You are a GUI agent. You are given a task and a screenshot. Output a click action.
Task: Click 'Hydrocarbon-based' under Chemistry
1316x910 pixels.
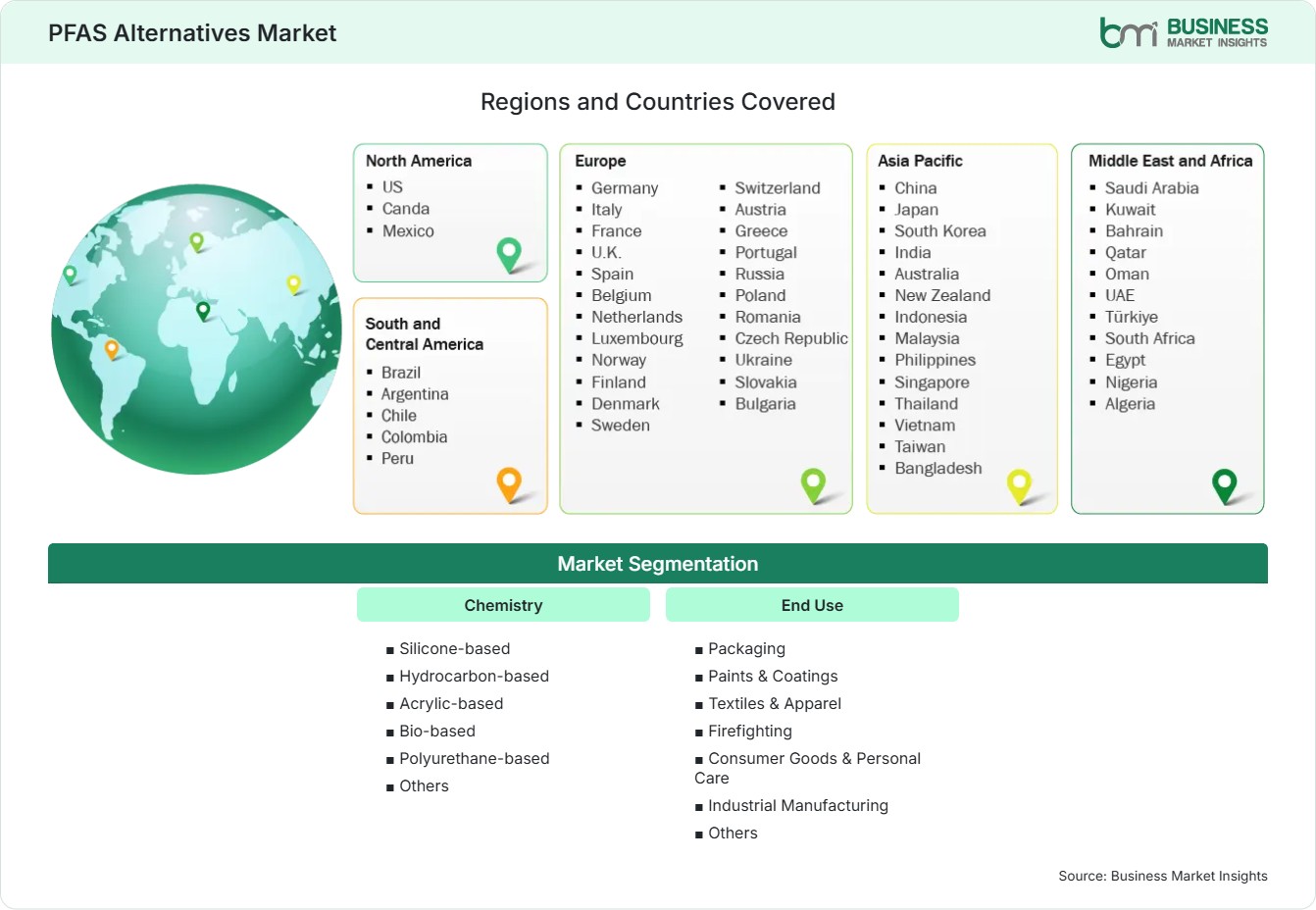[475, 677]
